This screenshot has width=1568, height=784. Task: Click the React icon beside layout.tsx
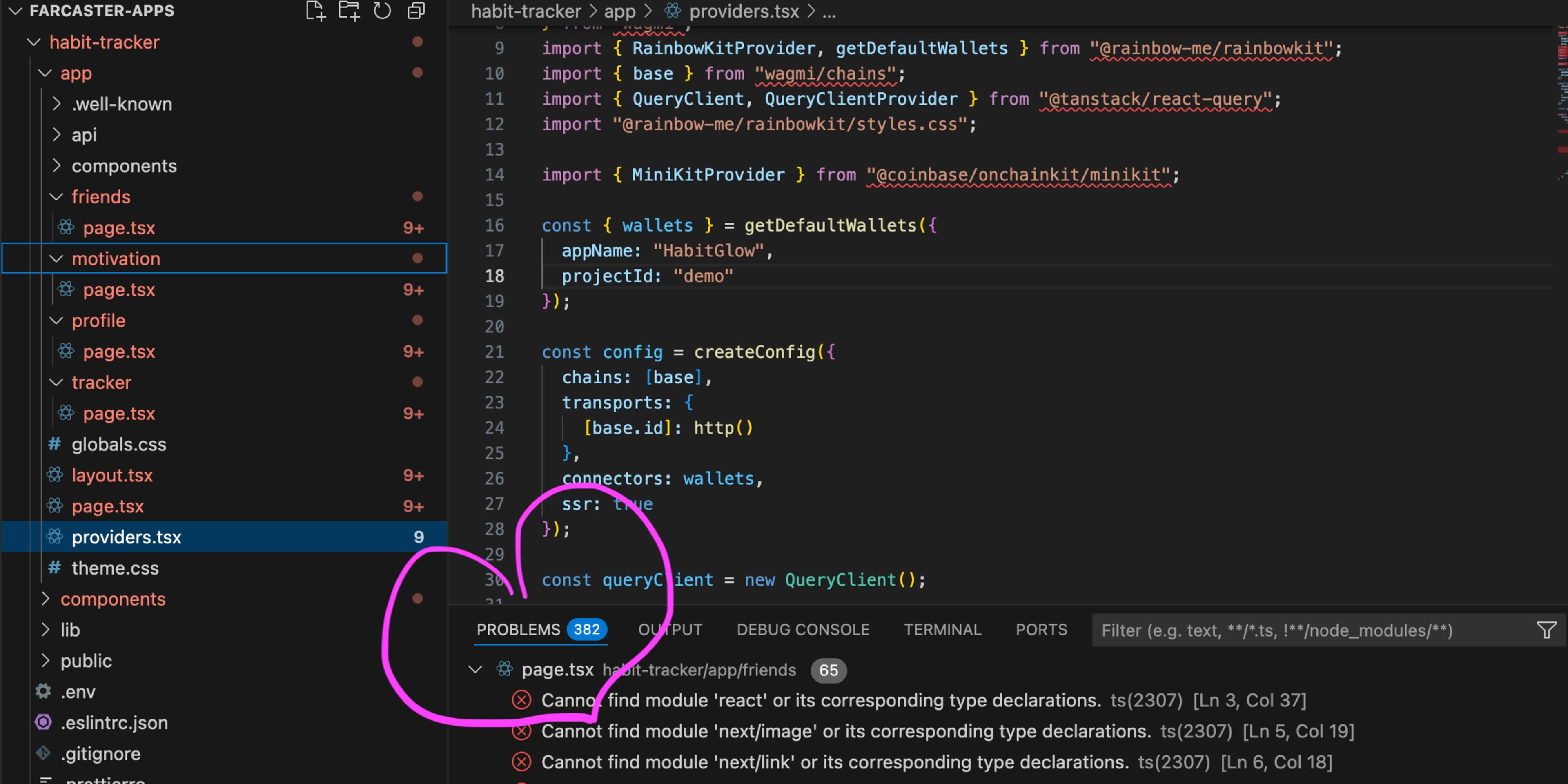pos(55,475)
